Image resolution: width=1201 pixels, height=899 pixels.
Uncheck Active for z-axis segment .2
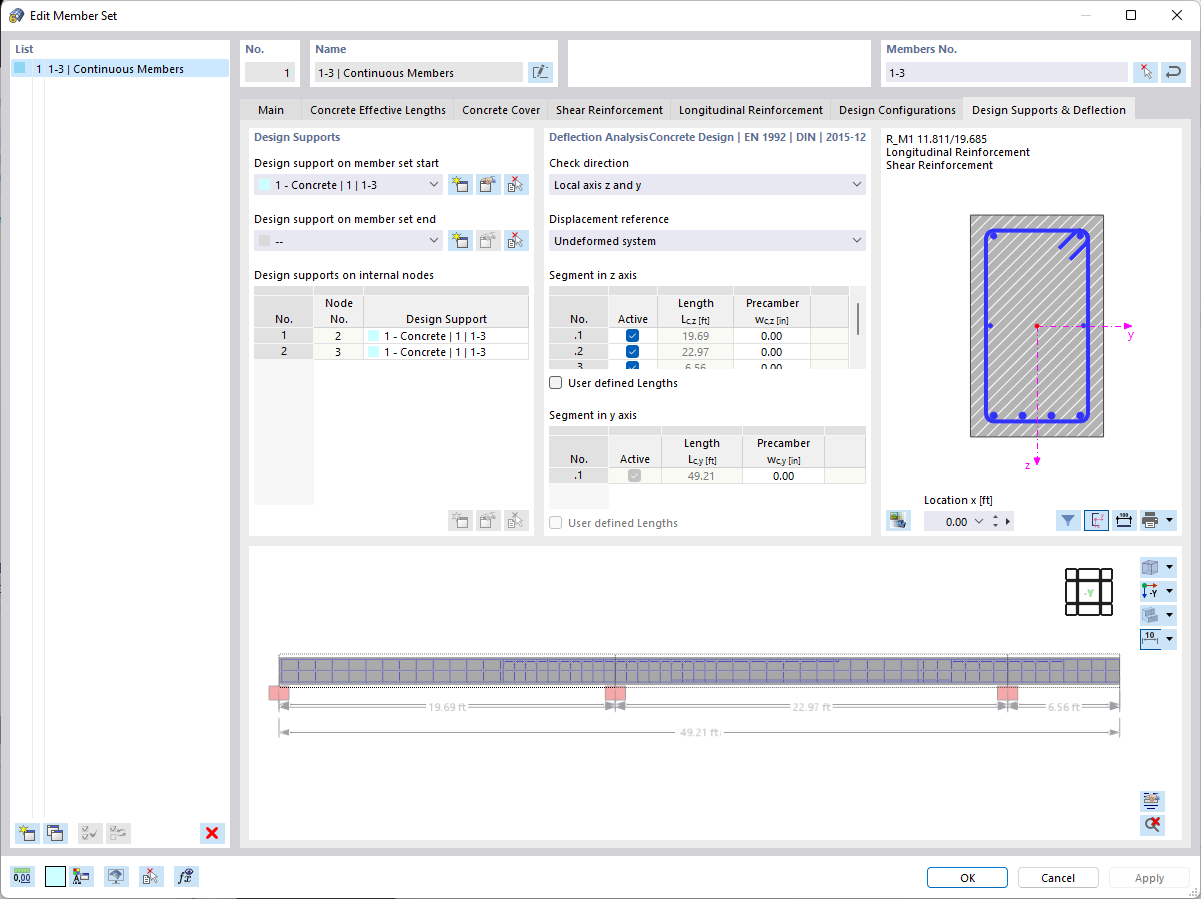632,352
